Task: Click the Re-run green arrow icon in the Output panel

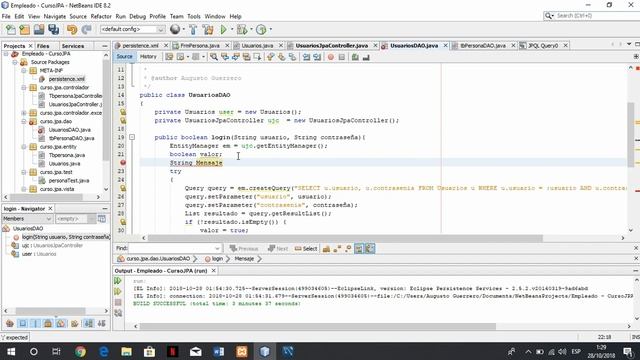Action: point(118,281)
